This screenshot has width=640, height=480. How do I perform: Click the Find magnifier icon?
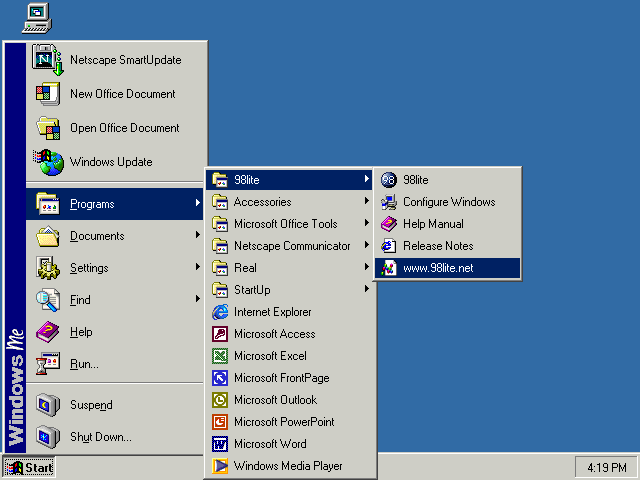click(48, 300)
